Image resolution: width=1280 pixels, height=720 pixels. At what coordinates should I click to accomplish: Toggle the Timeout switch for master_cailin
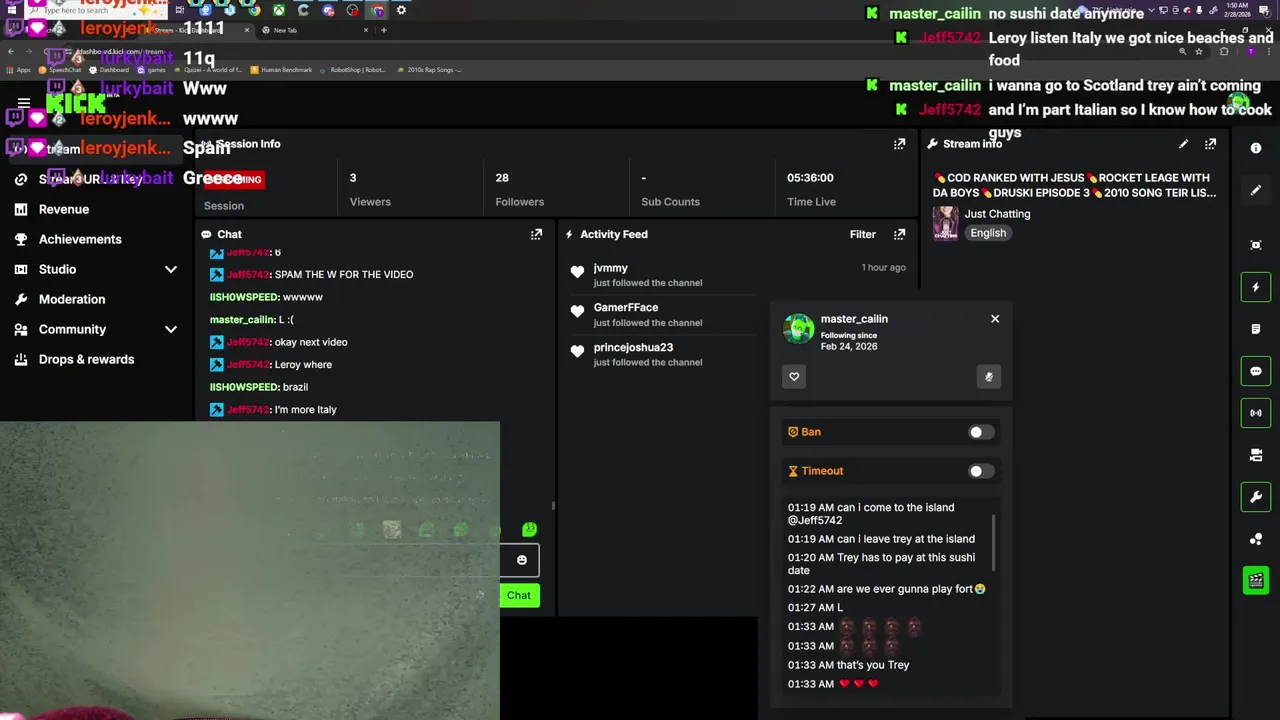[981, 471]
